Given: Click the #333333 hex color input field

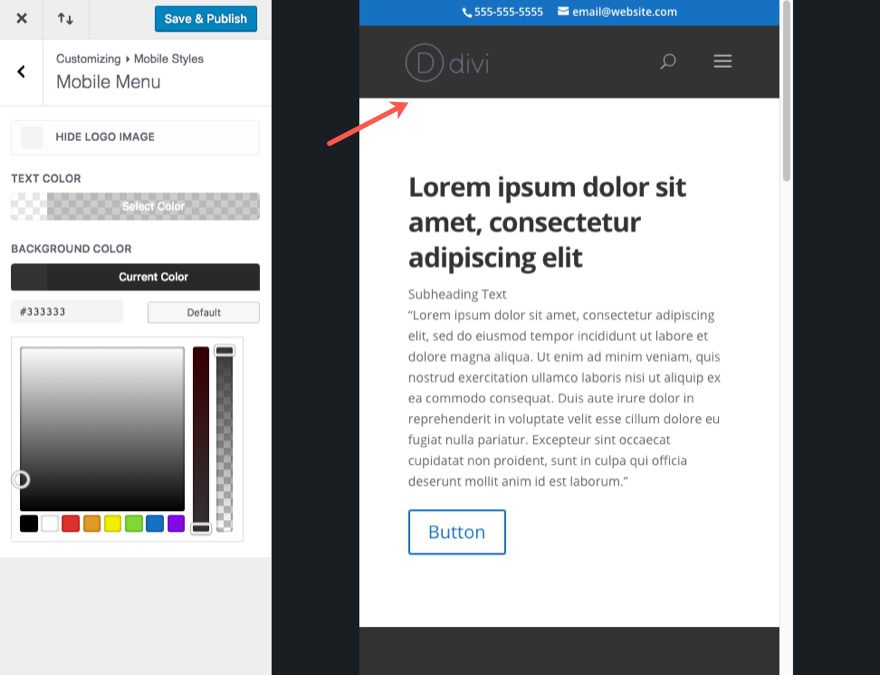Looking at the screenshot, I should pos(66,311).
